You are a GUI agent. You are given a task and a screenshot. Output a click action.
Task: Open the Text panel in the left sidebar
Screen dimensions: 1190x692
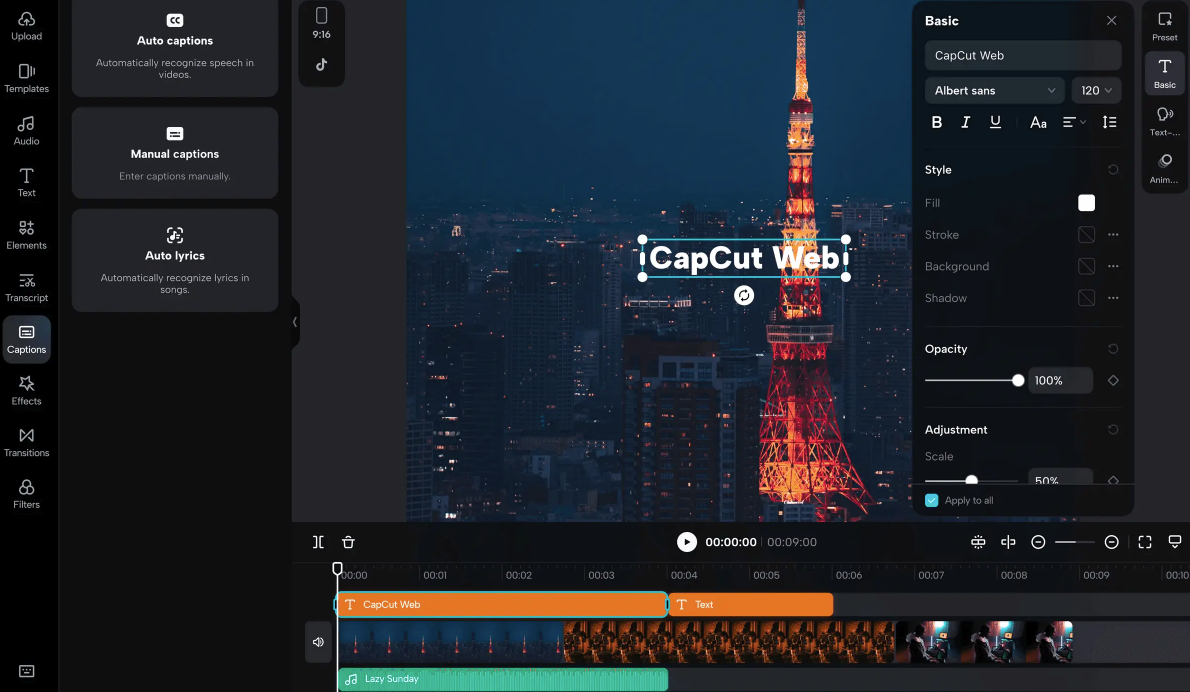point(26,181)
